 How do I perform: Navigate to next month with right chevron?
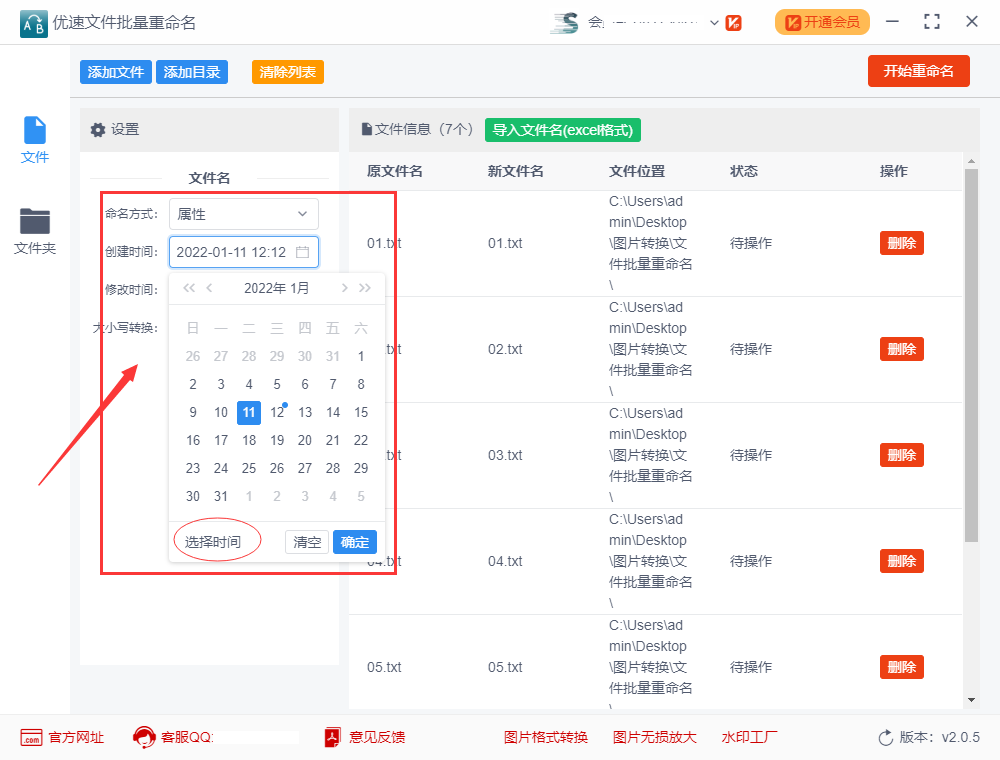(x=345, y=287)
